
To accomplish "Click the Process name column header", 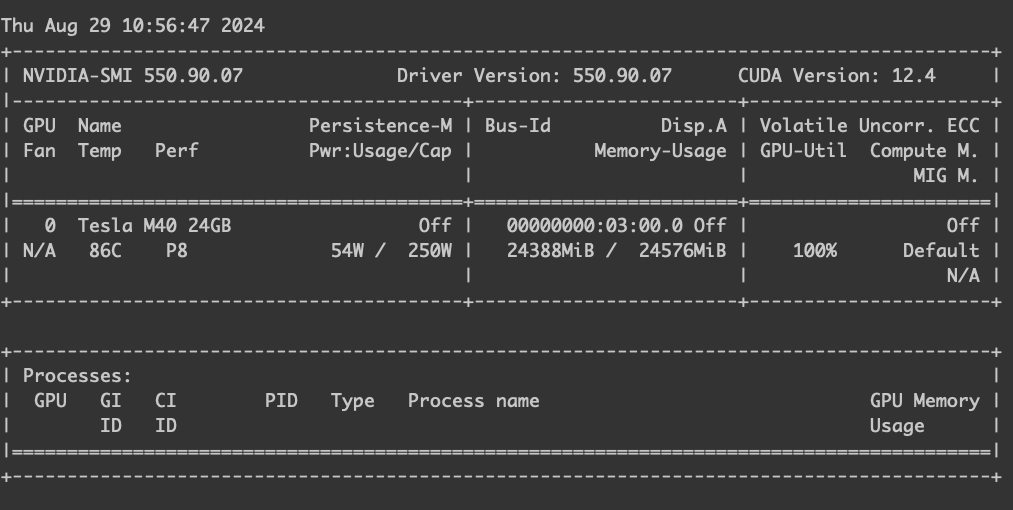I will coord(474,401).
